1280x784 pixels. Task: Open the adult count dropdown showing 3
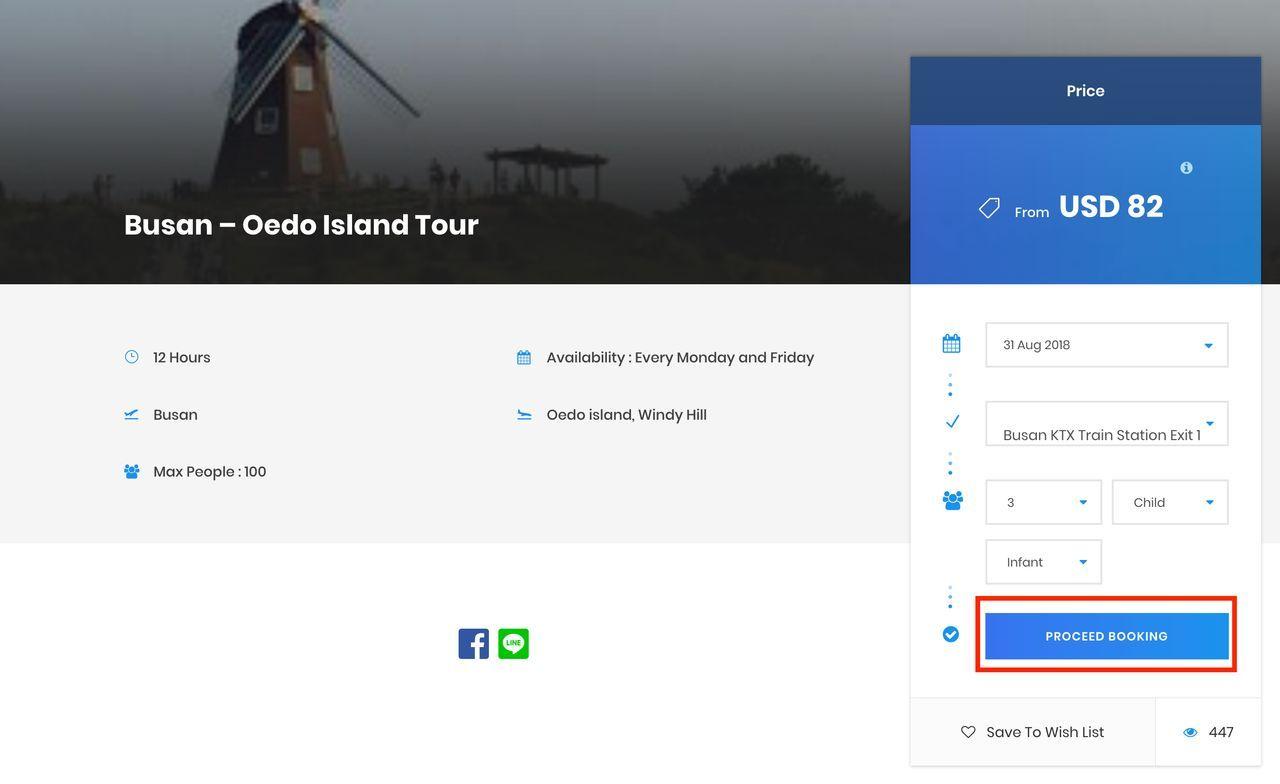click(1043, 502)
